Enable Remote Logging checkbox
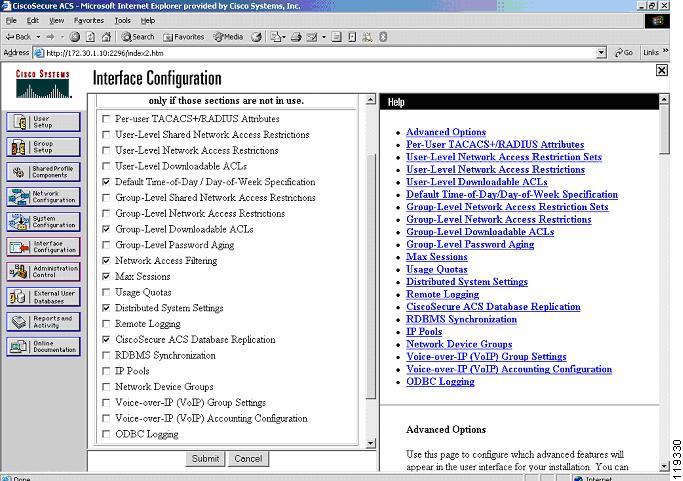The height and width of the screenshot is (481, 683). (x=106, y=324)
